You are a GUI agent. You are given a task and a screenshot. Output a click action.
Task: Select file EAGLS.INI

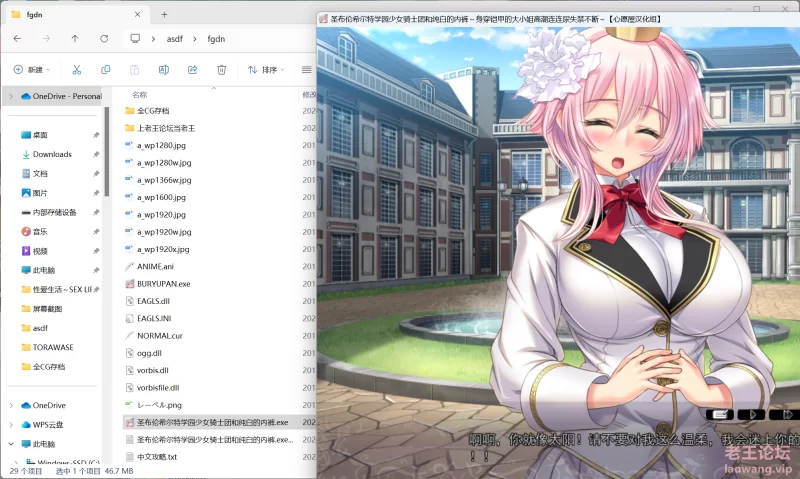click(x=154, y=319)
